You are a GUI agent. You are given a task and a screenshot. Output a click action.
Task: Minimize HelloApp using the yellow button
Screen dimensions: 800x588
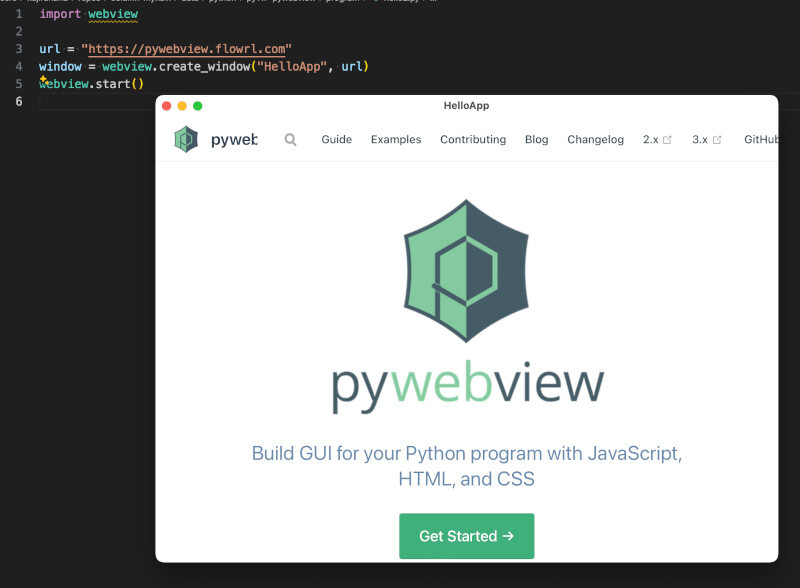(x=182, y=106)
